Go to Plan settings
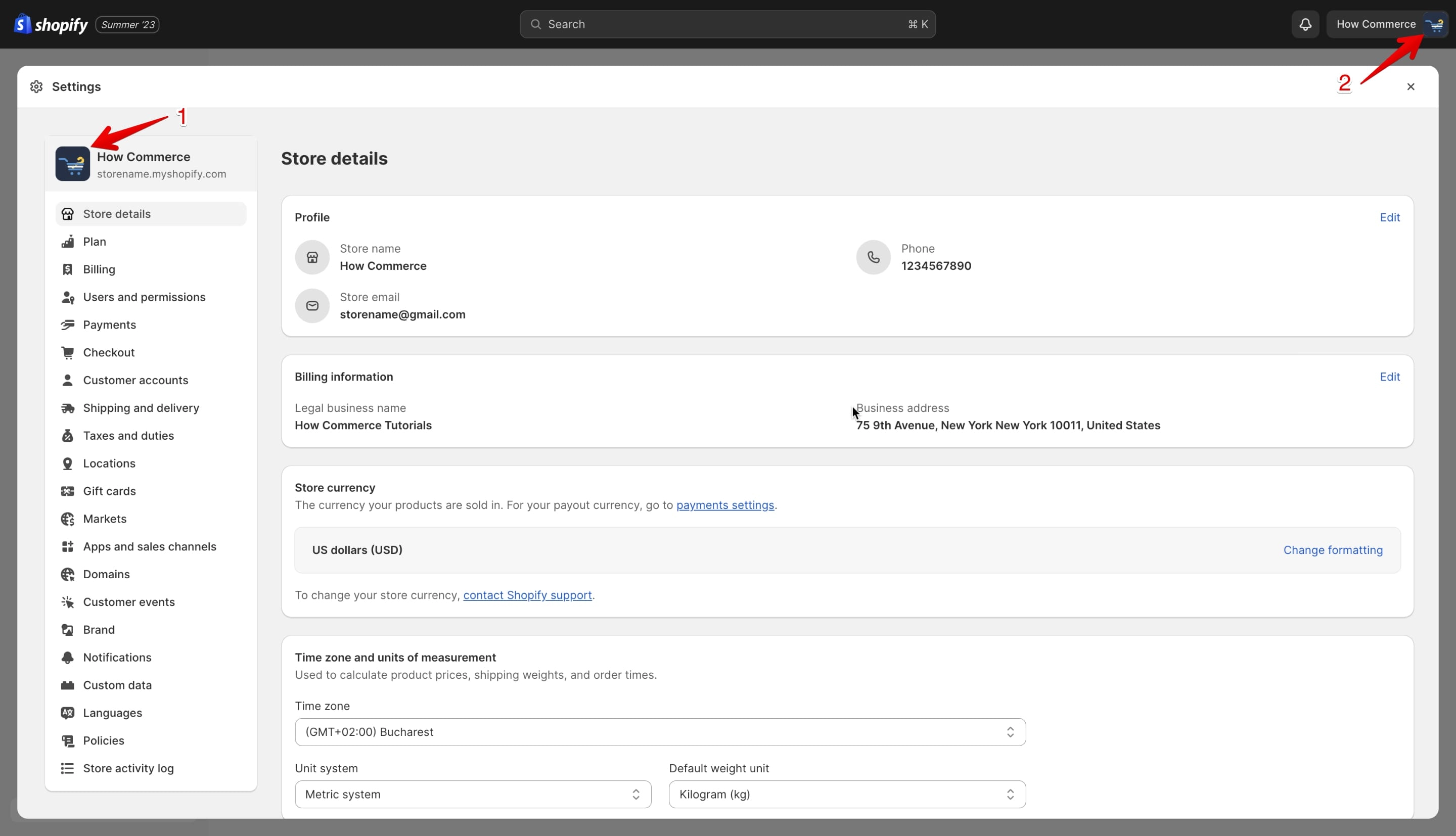The width and height of the screenshot is (1456, 836). [x=151, y=241]
